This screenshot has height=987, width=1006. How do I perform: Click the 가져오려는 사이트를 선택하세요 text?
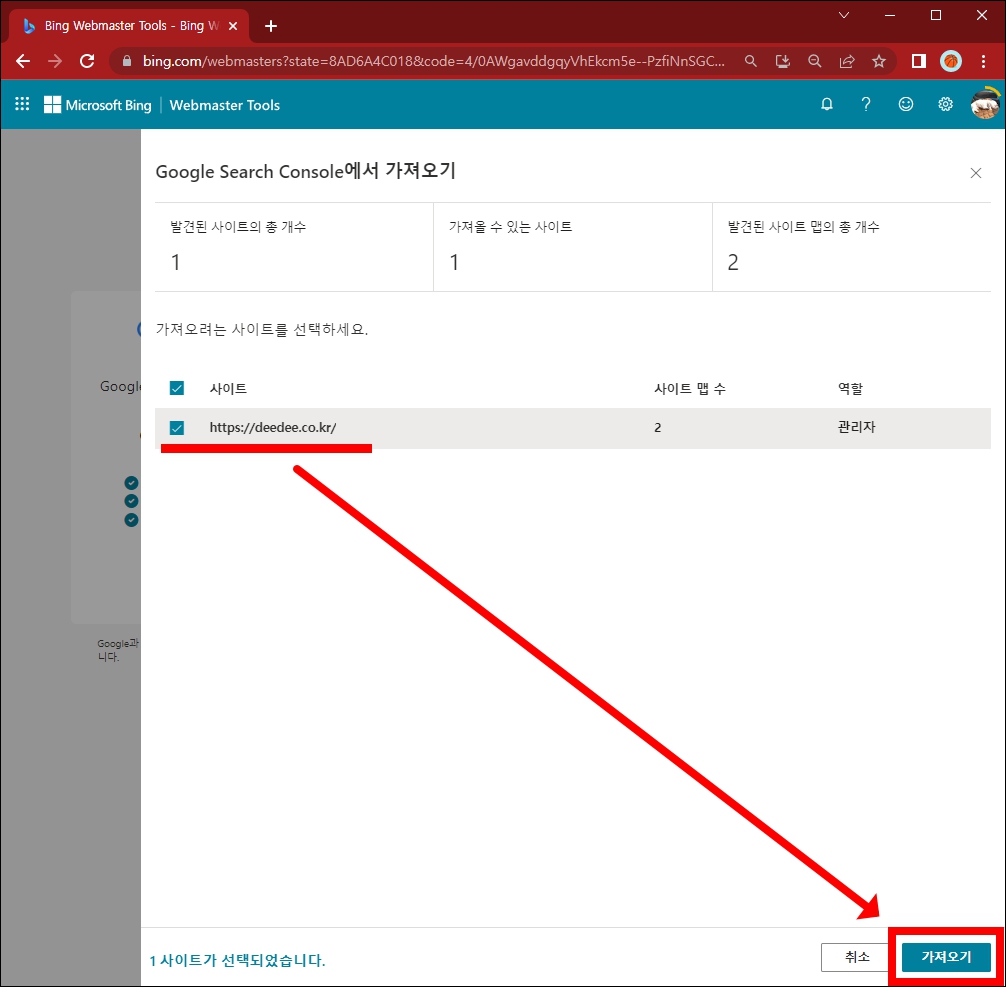pyautogui.click(x=262, y=330)
